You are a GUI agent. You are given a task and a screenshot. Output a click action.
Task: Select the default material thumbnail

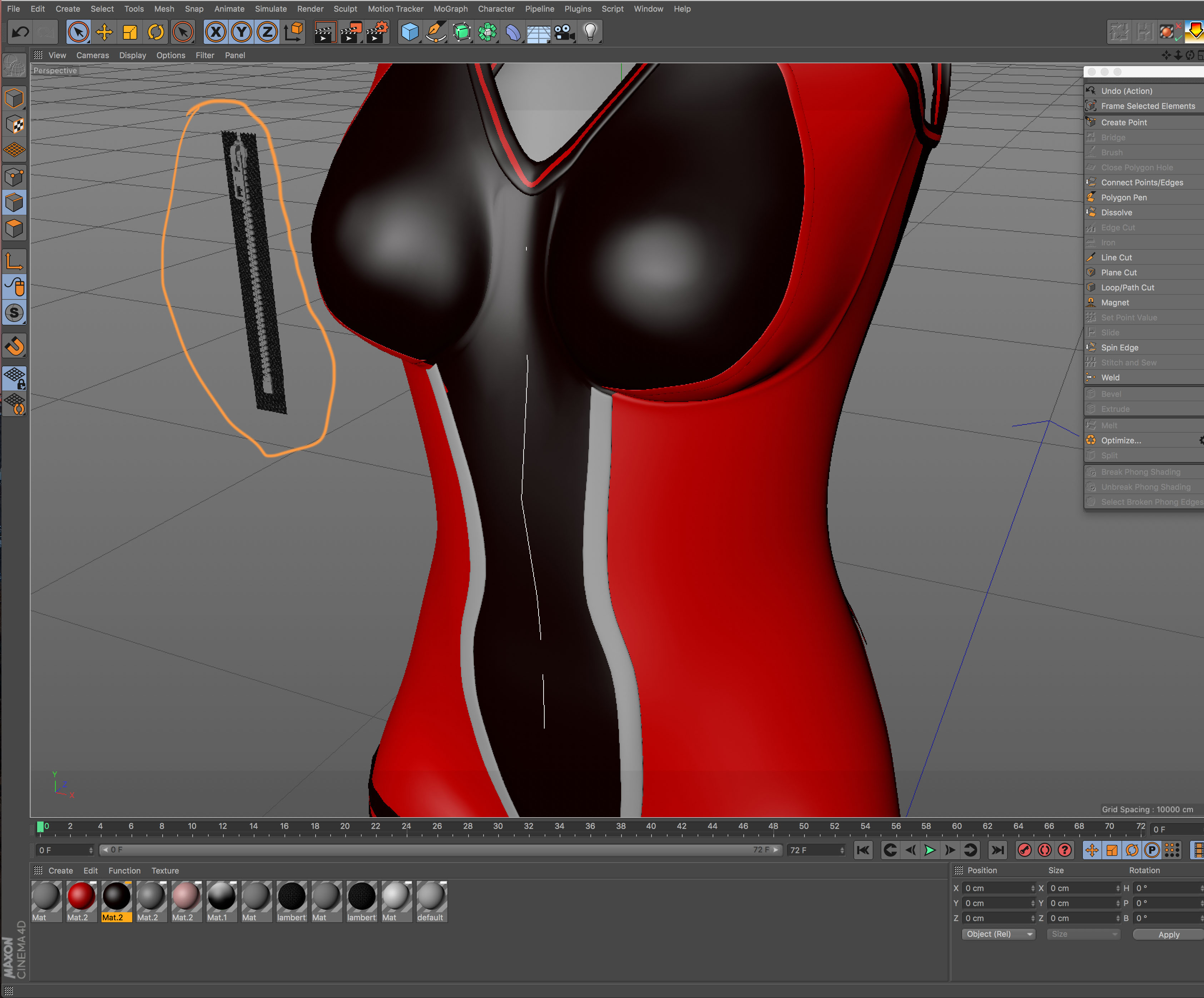(431, 901)
